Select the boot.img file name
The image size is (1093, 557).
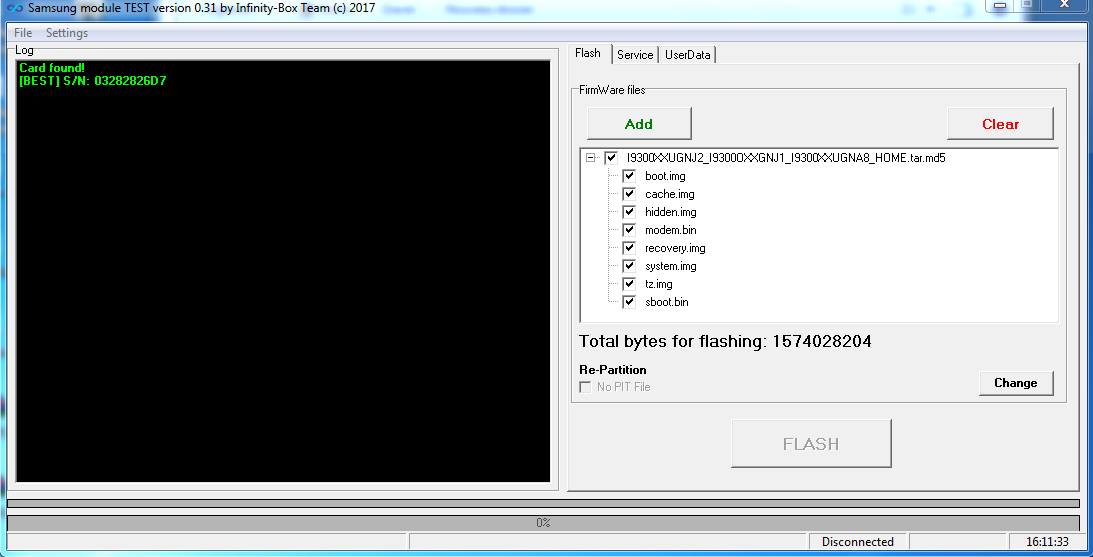(x=665, y=176)
